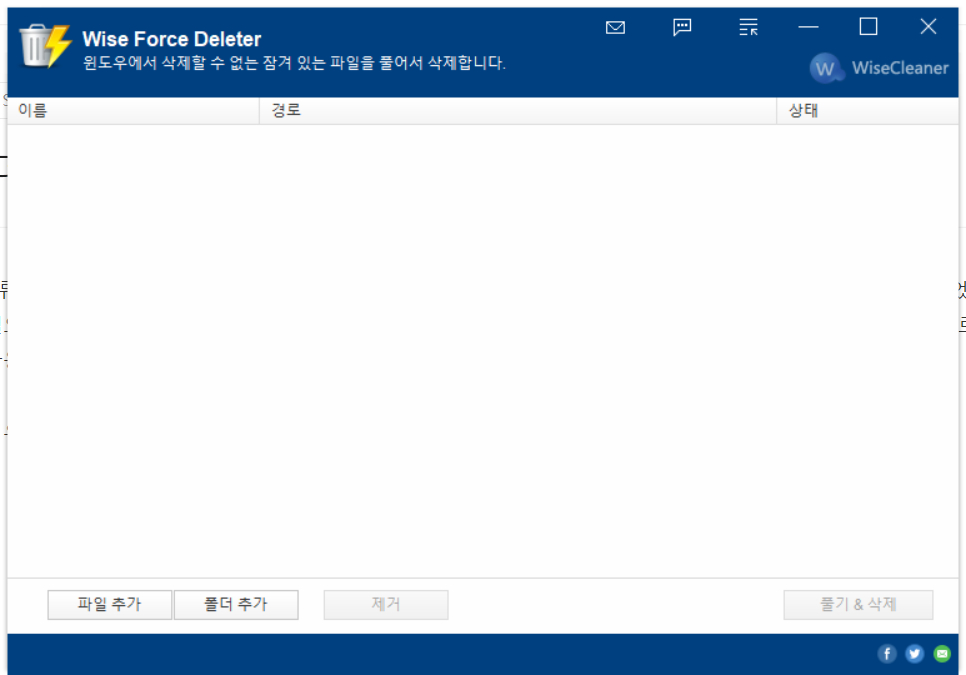
Task: Click the green email icon in footer
Action: point(942,653)
